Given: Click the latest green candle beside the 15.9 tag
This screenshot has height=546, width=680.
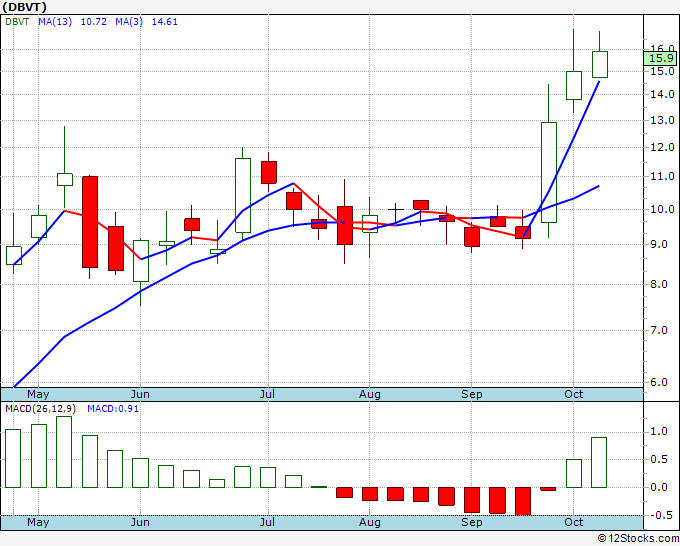Looking at the screenshot, I should click(x=600, y=64).
